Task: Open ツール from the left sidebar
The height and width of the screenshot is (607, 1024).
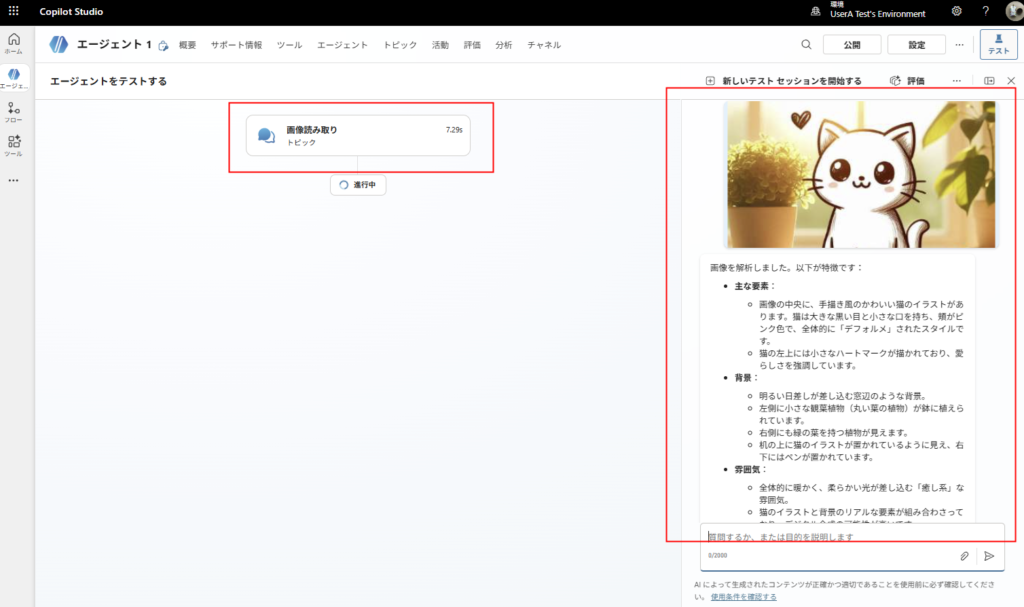Action: [x=14, y=143]
